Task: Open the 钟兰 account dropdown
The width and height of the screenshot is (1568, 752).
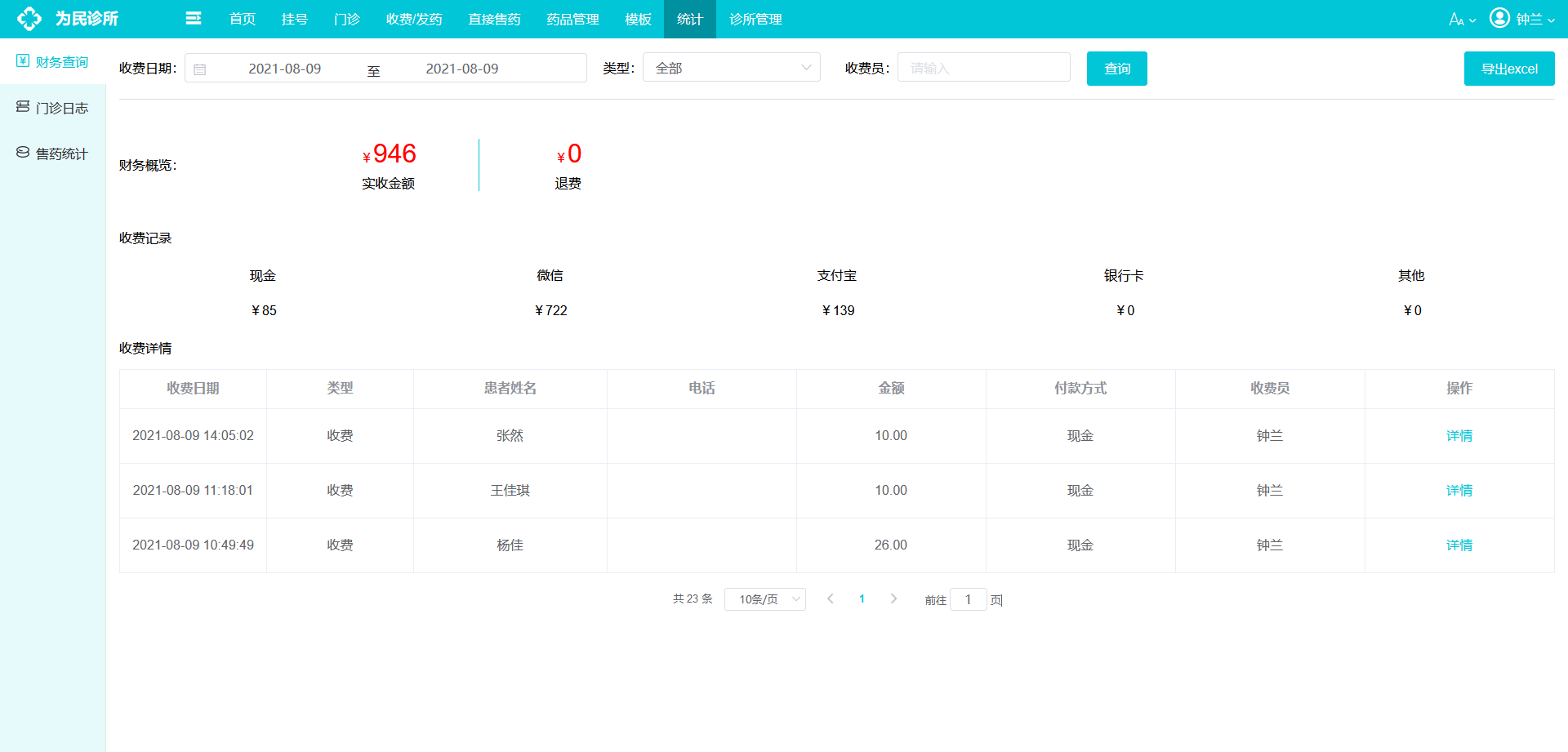Action: pyautogui.click(x=1535, y=20)
